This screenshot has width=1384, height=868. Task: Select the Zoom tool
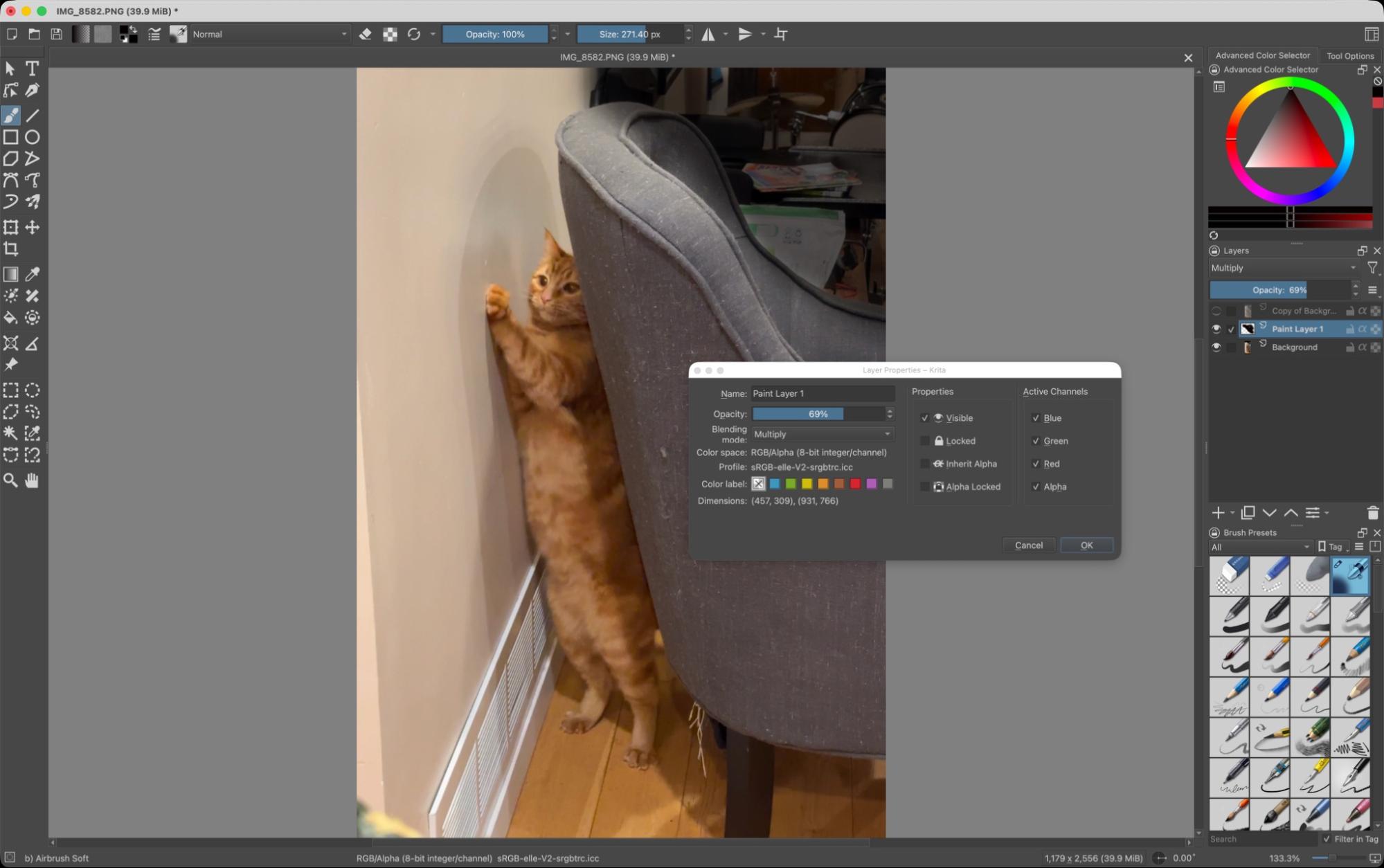coord(10,480)
